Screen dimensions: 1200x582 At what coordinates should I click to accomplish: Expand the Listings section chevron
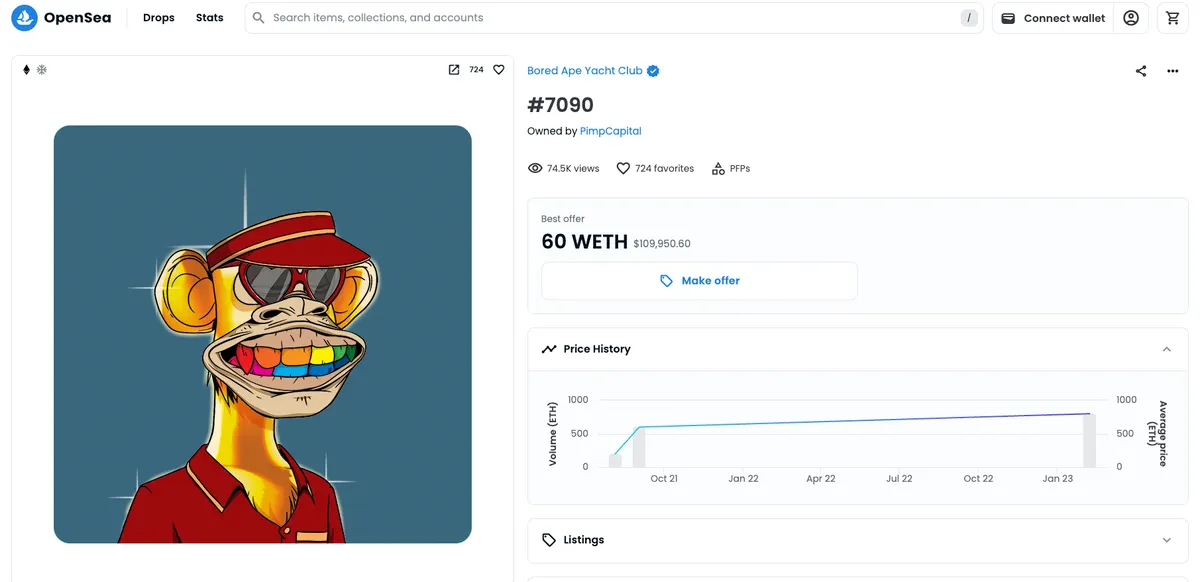[1166, 540]
